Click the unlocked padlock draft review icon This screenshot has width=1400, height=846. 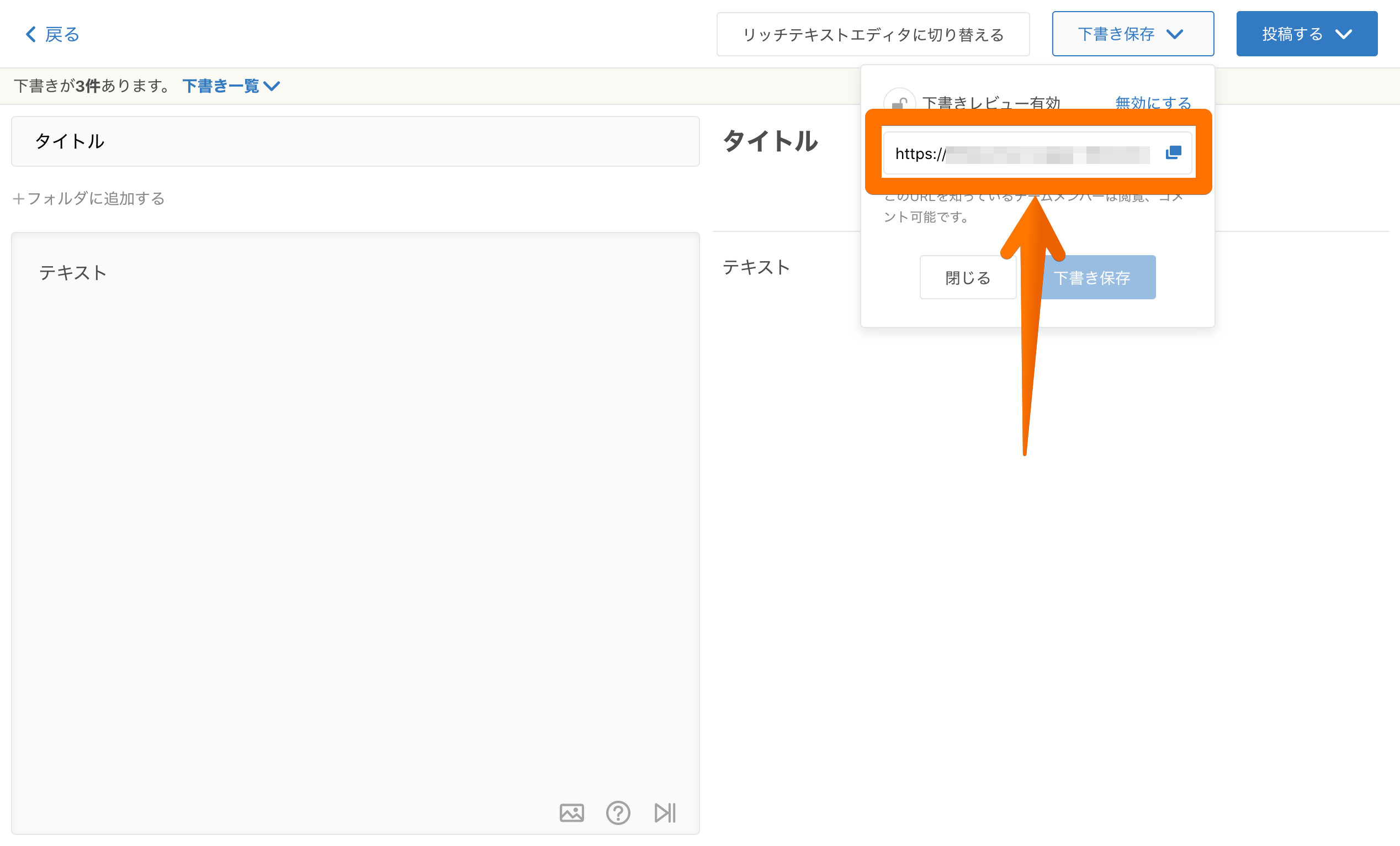point(899,102)
